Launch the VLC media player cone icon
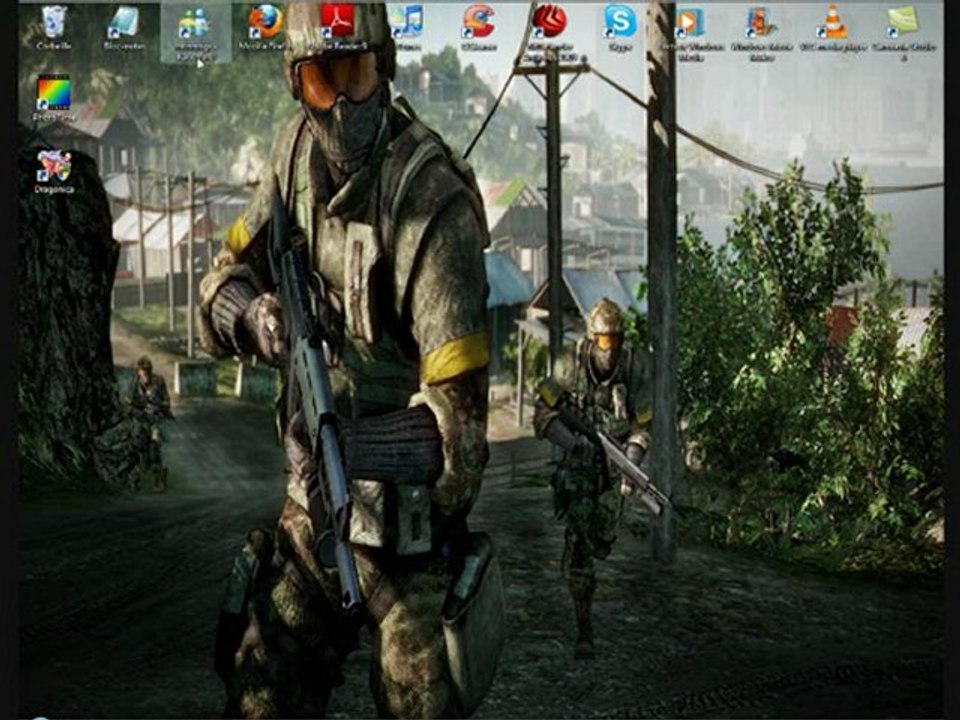This screenshot has height=720, width=960. 833,27
